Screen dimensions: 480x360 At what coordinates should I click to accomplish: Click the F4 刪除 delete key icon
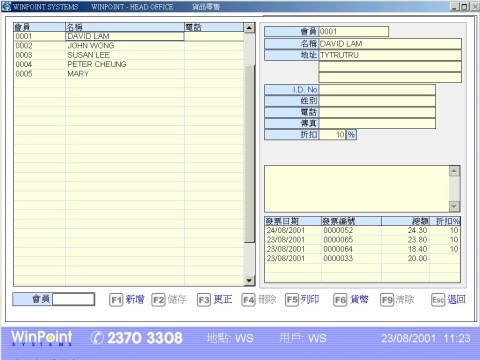[248, 300]
